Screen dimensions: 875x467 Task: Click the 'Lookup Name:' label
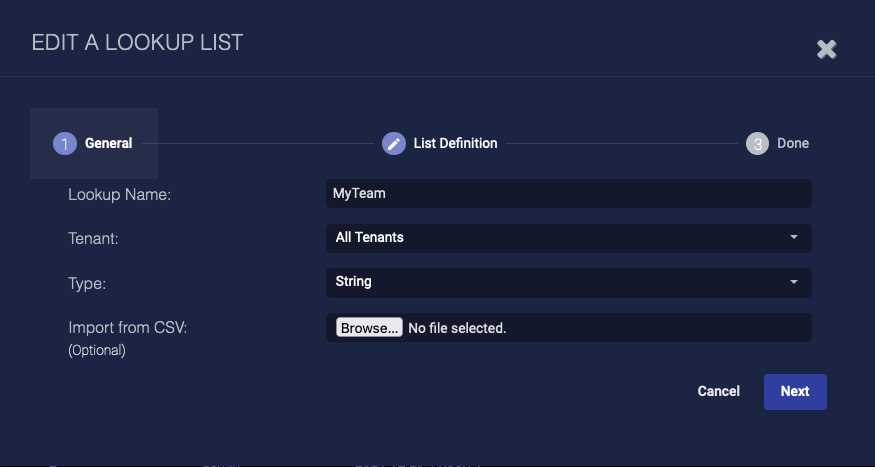[x=120, y=195]
